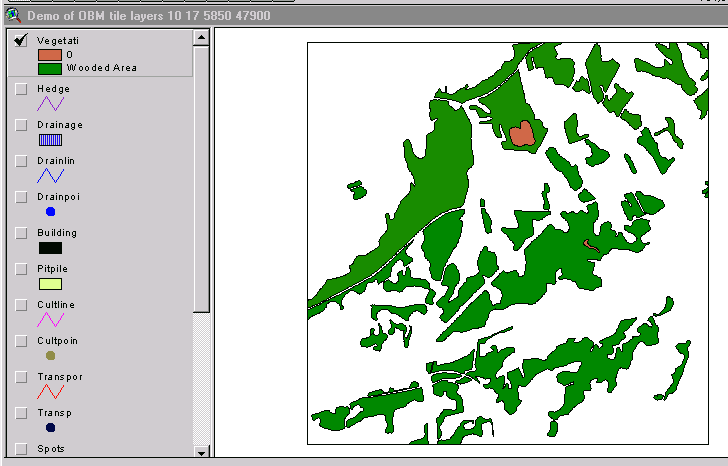Tick the Spots layer checkbox

tap(21, 449)
